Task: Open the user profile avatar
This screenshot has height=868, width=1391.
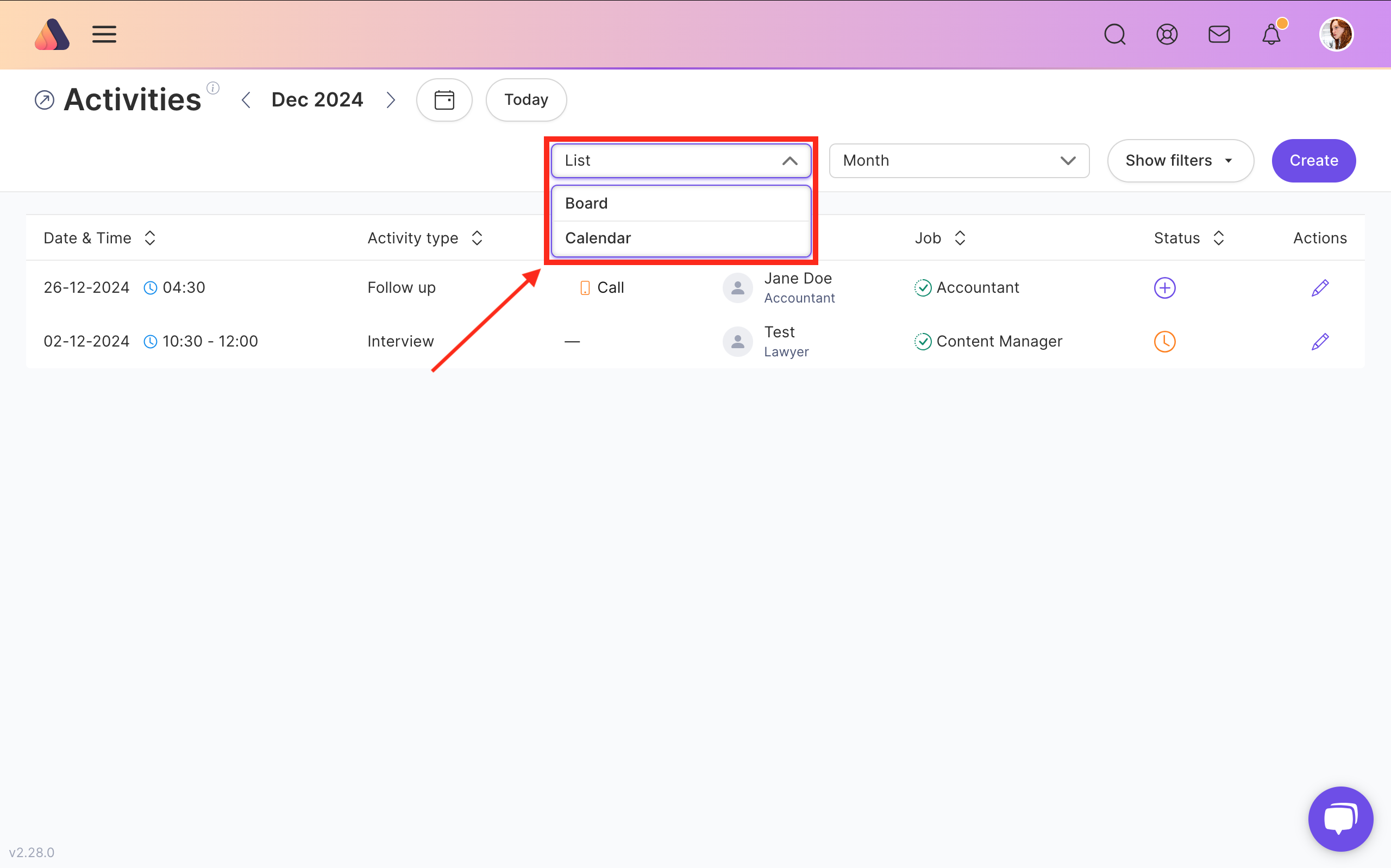Action: (x=1336, y=34)
